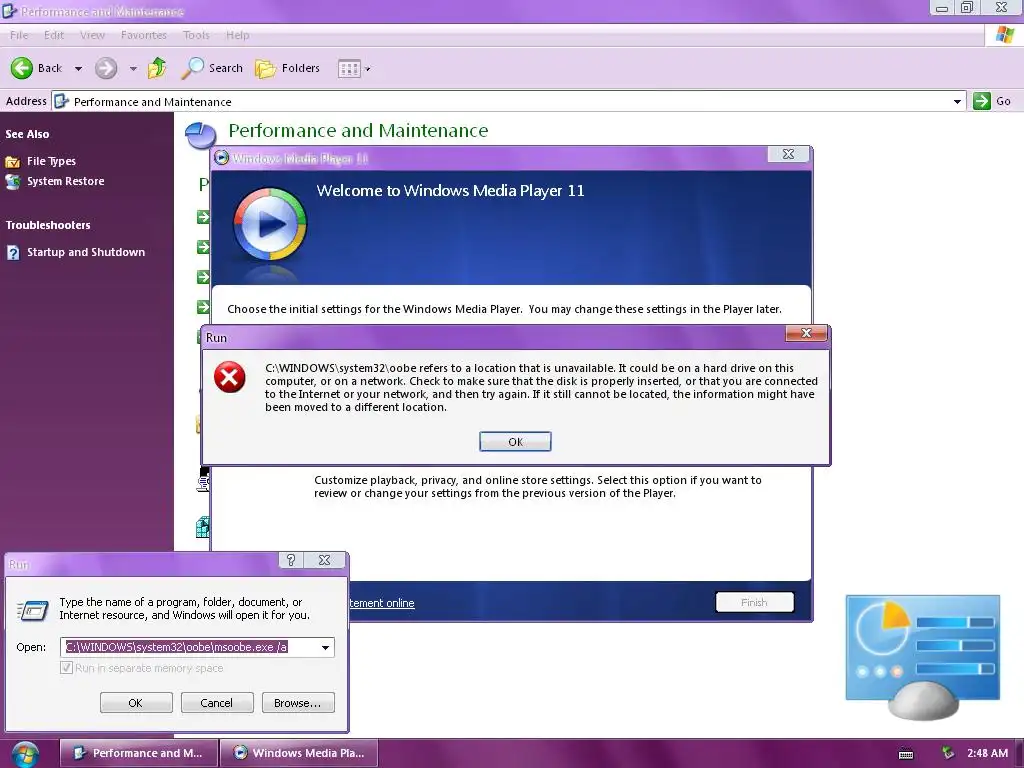The width and height of the screenshot is (1024, 768).
Task: Click the Performance and Maintenance heading
Action: (358, 131)
